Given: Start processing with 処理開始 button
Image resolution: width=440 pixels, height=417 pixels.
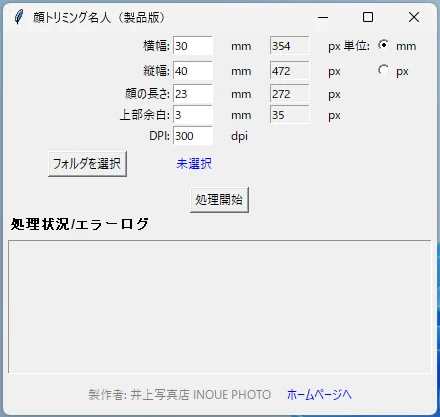Looking at the screenshot, I should 219,200.
